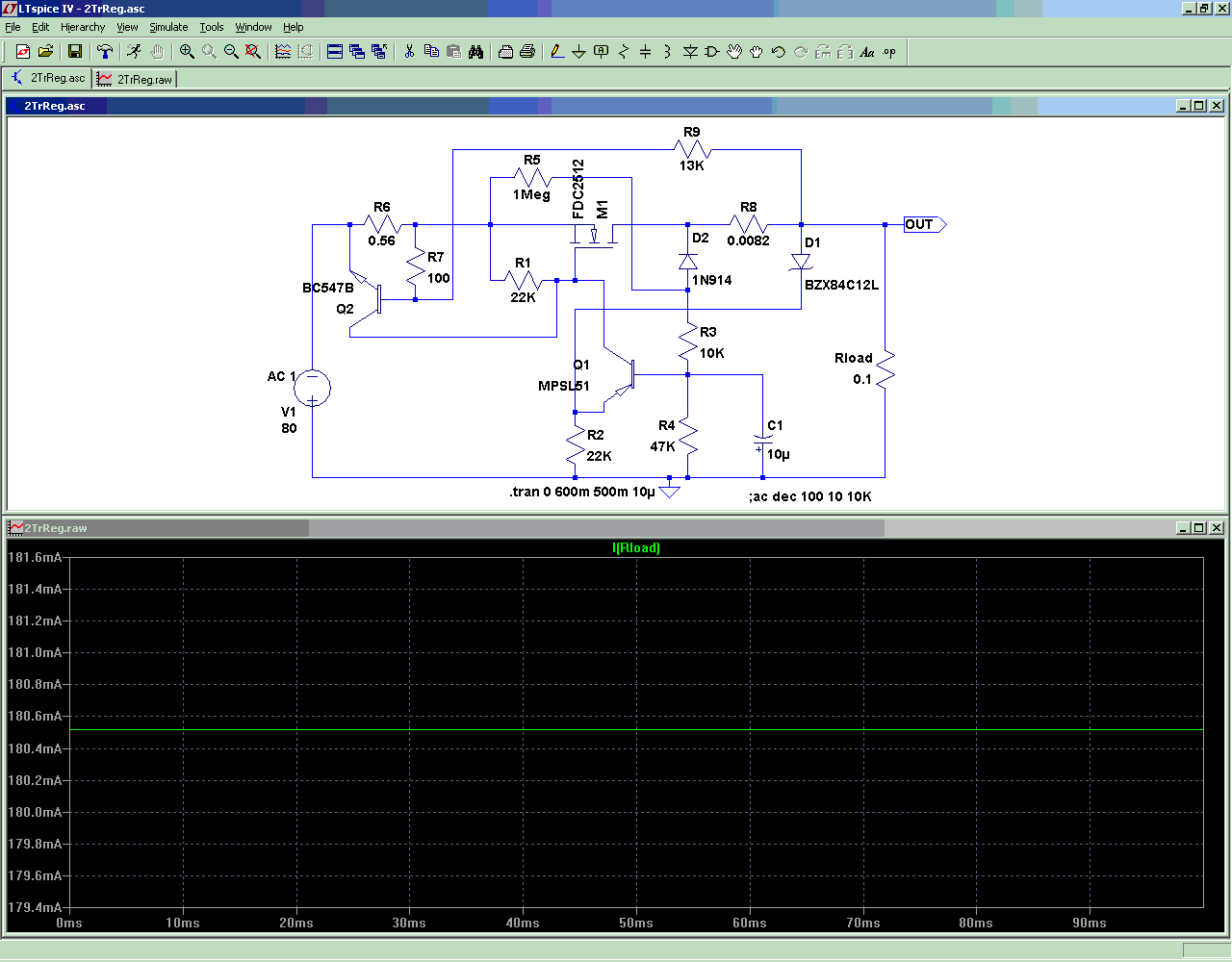Click the V1 voltage source symbol
This screenshot has width=1232, height=962.
[312, 388]
